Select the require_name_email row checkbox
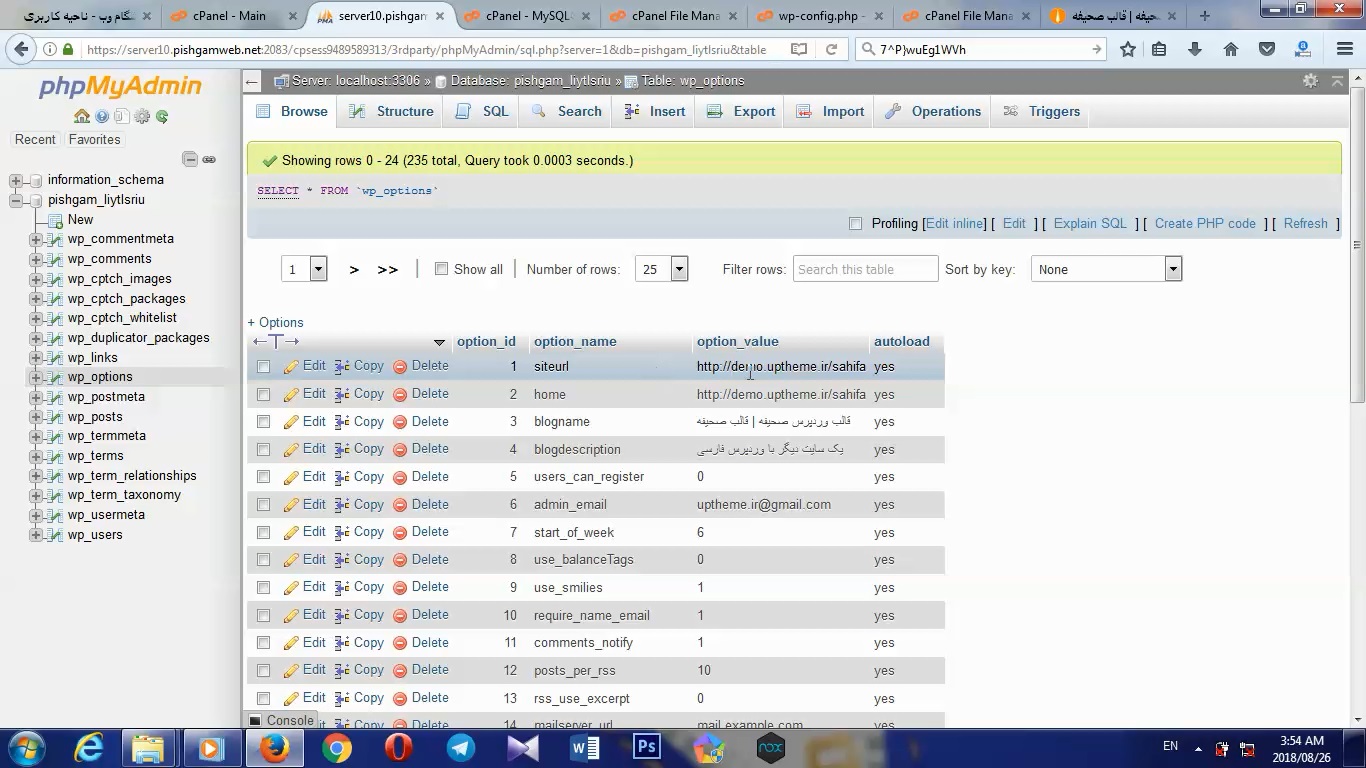This screenshot has width=1366, height=768. [x=264, y=616]
